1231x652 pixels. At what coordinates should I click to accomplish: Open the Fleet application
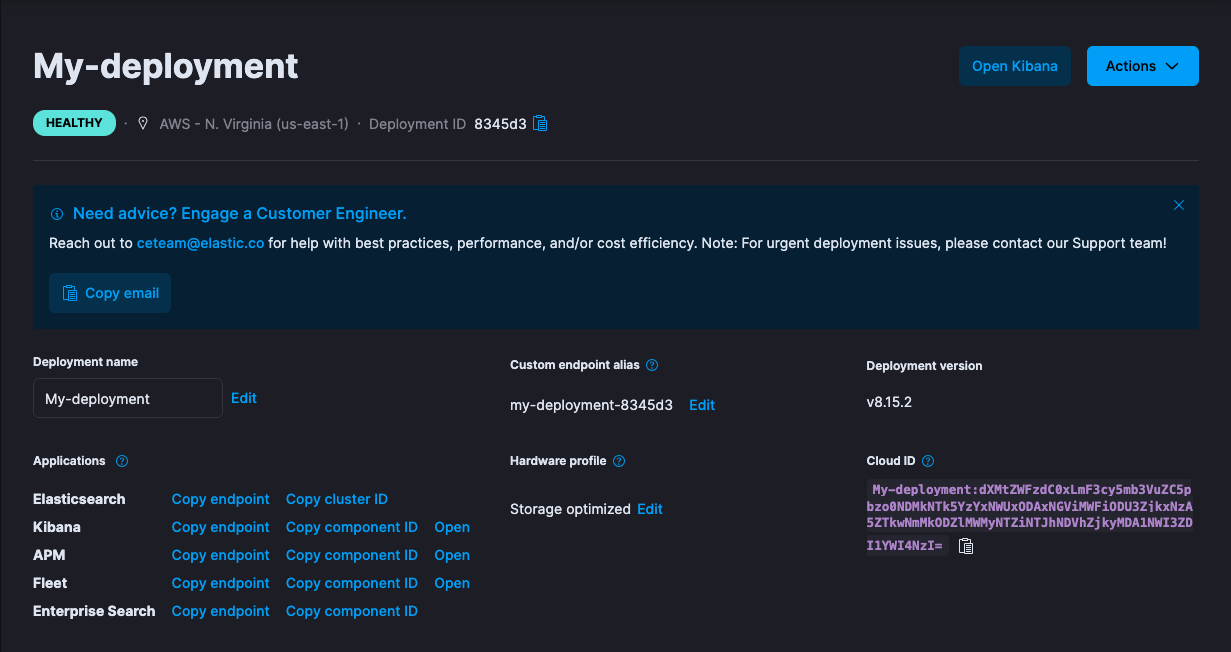point(452,583)
